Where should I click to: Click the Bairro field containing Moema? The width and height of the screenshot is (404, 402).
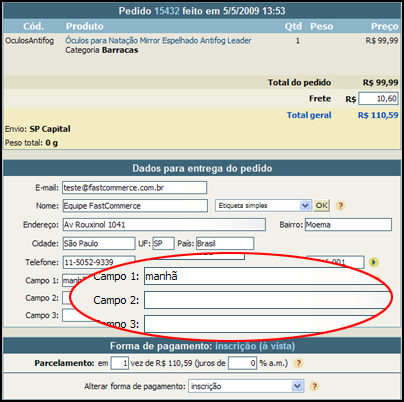click(x=348, y=225)
